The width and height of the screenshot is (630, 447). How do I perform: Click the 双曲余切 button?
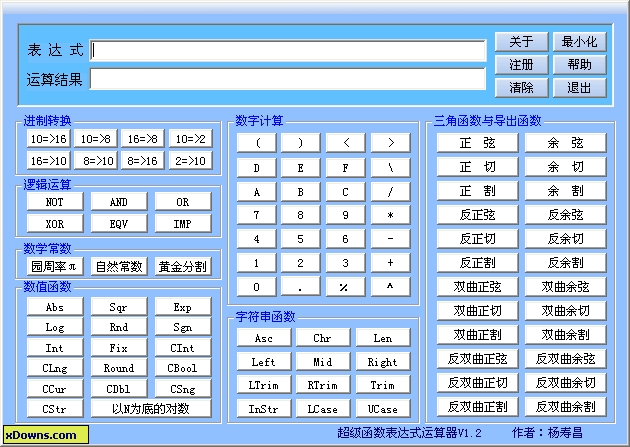(565, 310)
